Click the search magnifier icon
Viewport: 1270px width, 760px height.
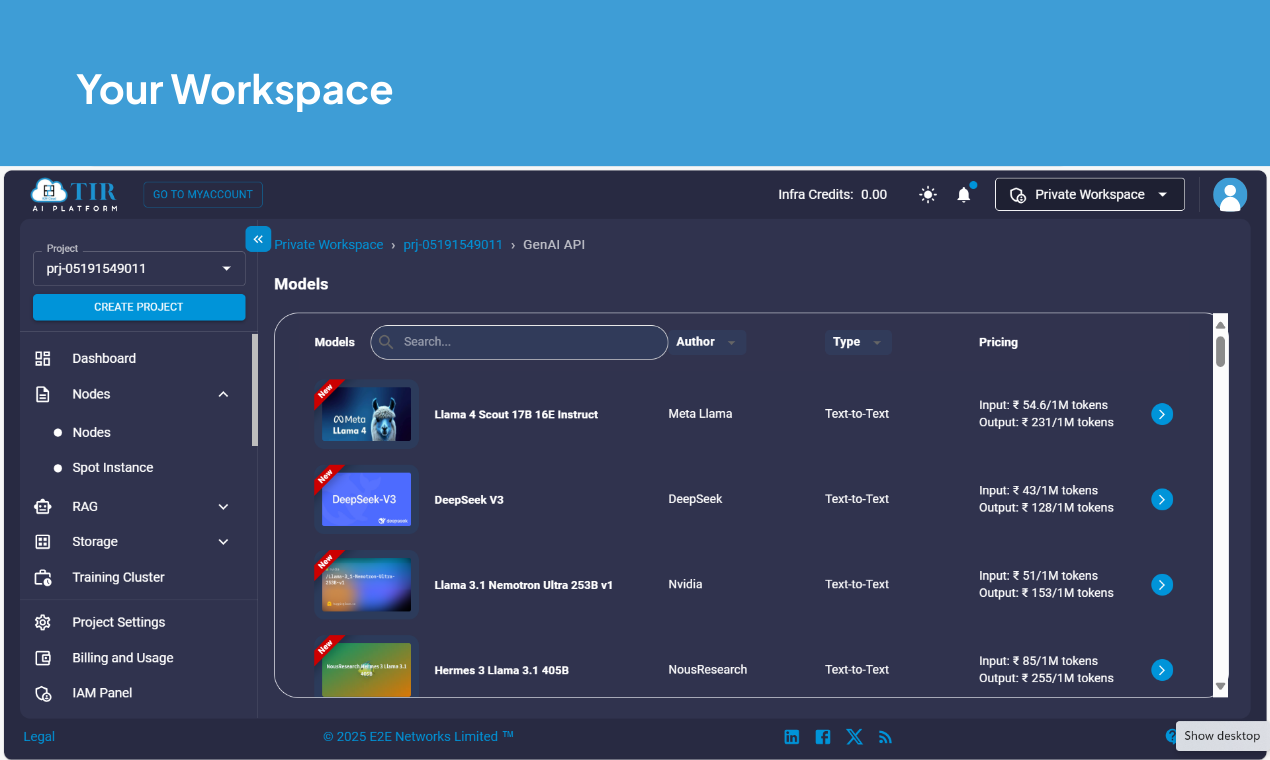tap(387, 342)
